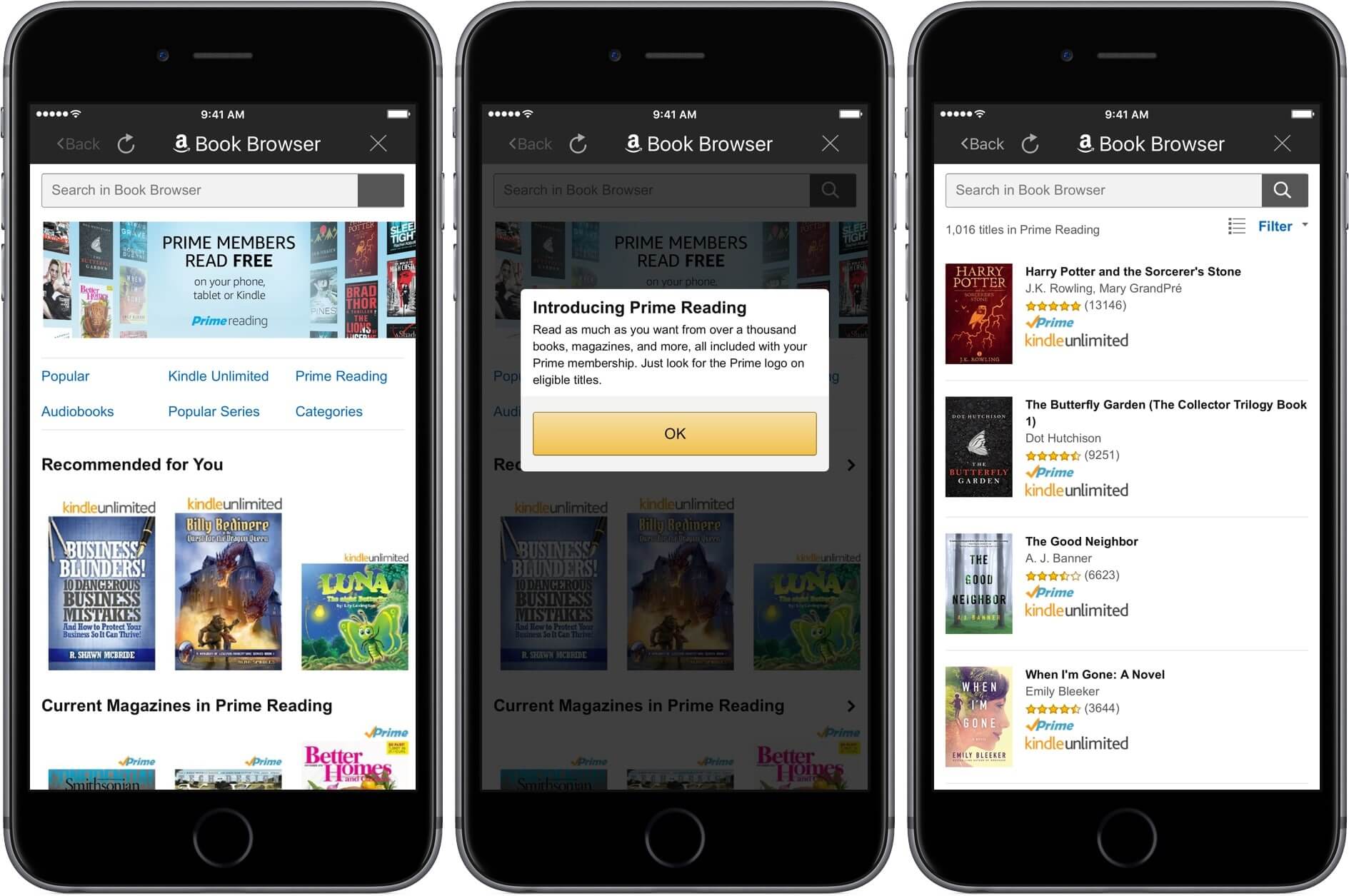Expand the Recommended section chevron, middle phone
1349x896 pixels.
(851, 465)
